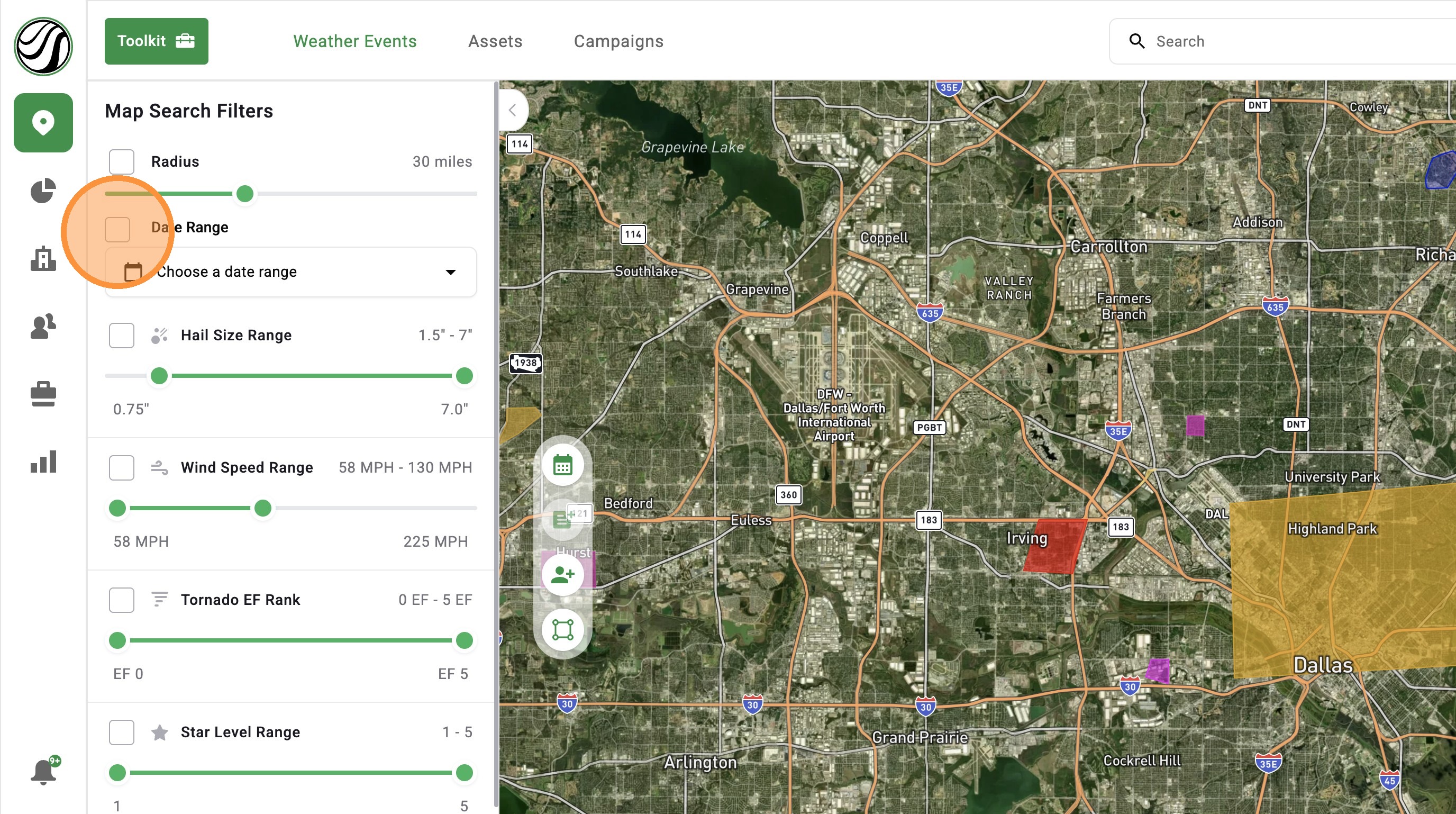
Task: Click the add person map tool
Action: 562,575
